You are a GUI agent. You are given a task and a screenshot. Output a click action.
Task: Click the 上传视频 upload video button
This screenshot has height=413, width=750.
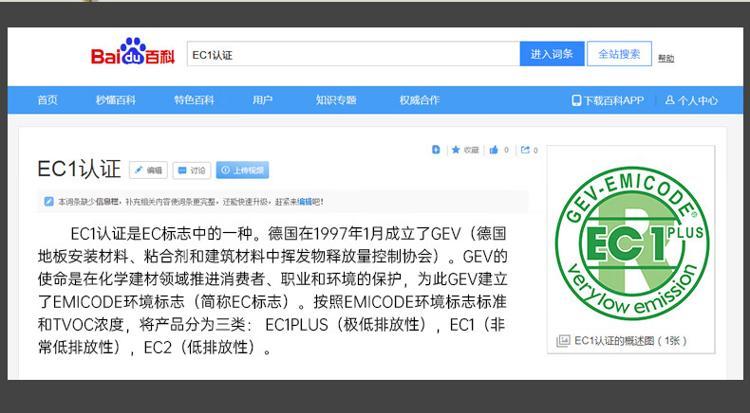[243, 170]
